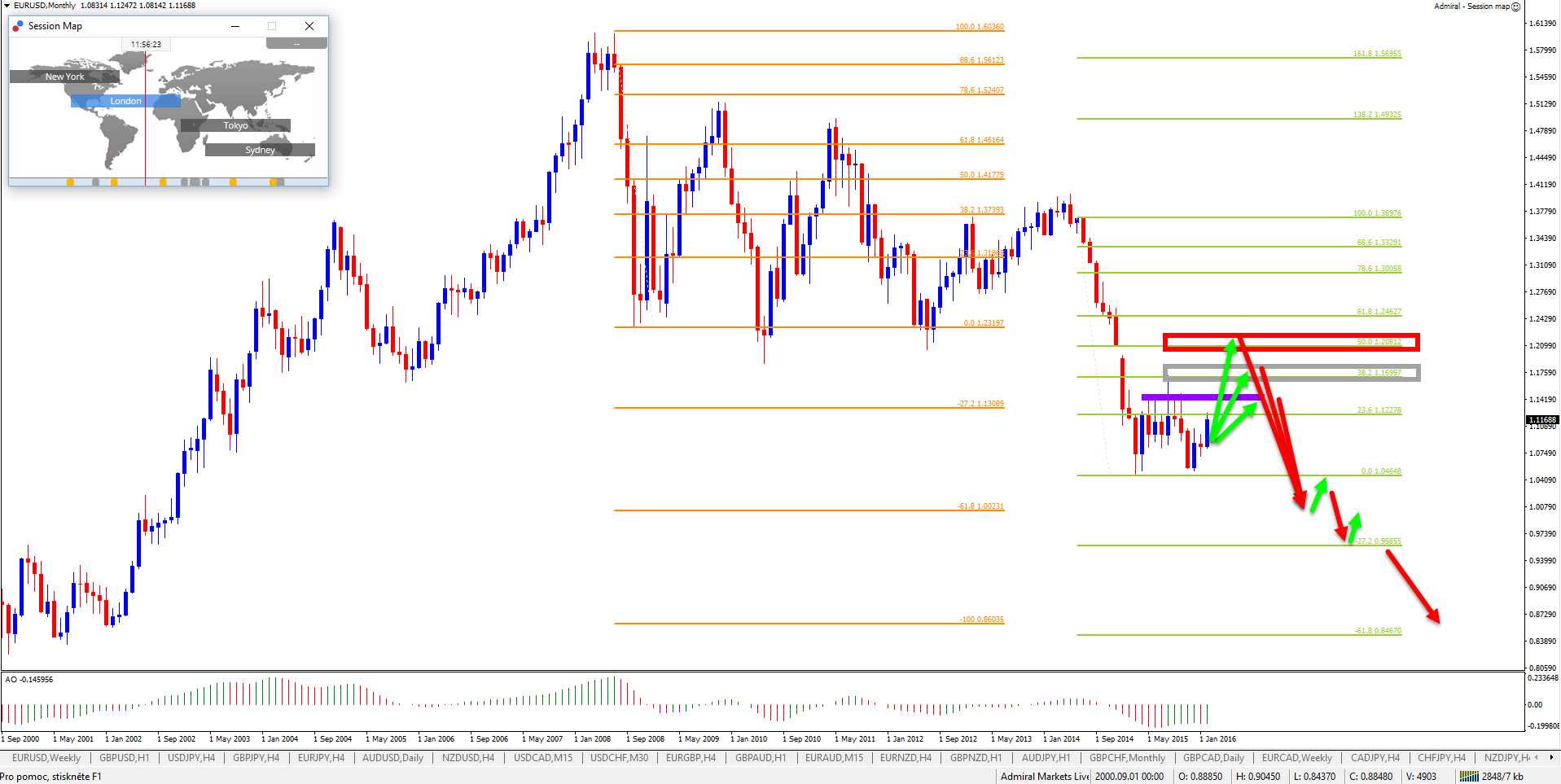Viewport: 1561px width, 784px height.
Task: Select the Tokyo session bar
Action: coord(235,125)
